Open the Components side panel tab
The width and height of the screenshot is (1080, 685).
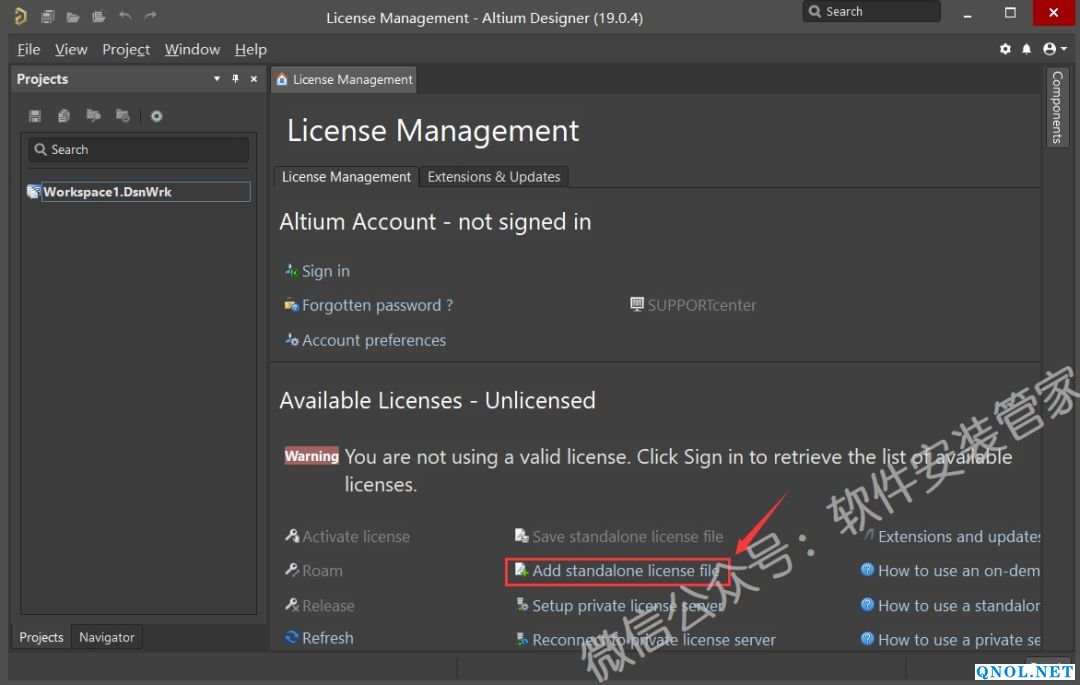1057,107
